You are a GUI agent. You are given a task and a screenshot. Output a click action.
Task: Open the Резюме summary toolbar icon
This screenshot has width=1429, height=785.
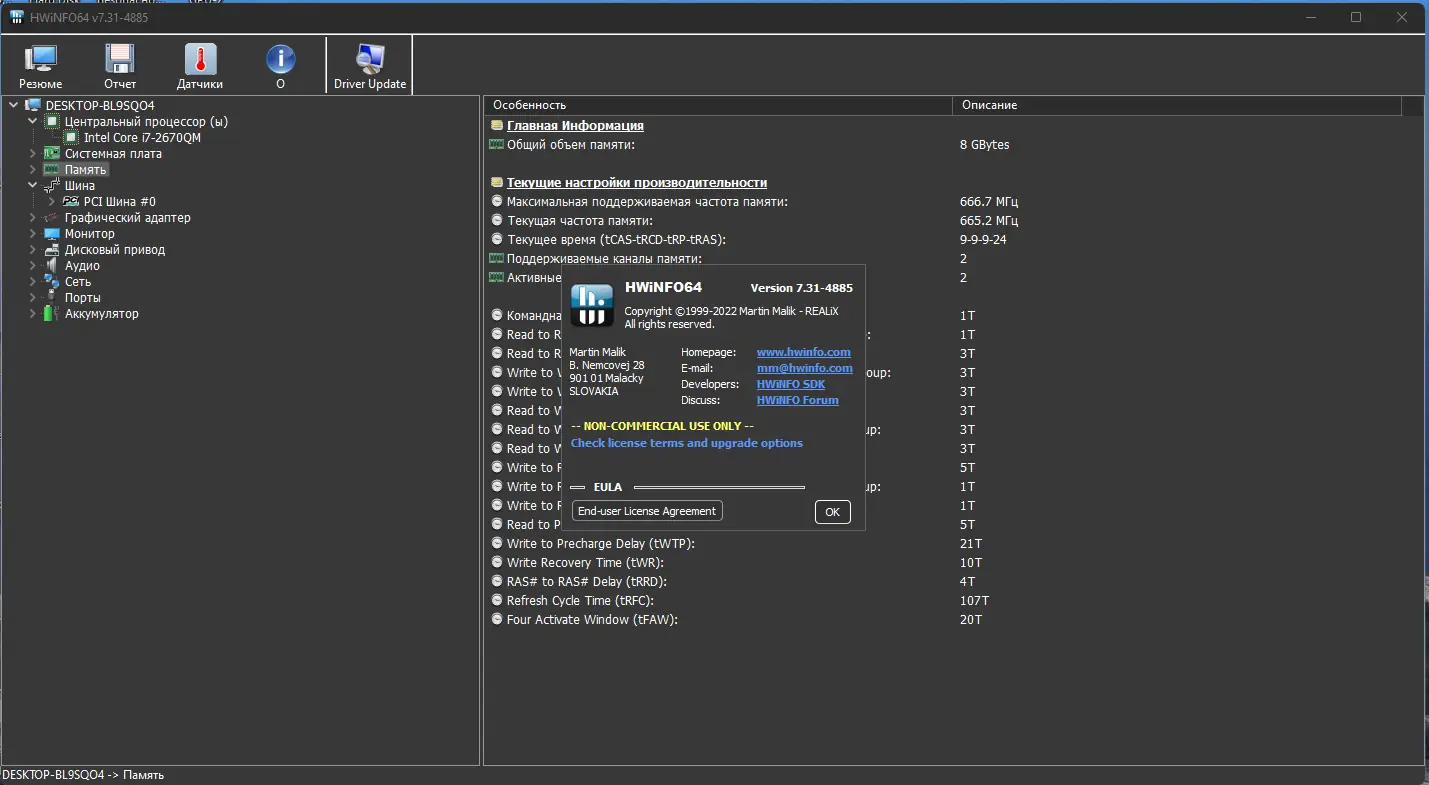[x=41, y=66]
